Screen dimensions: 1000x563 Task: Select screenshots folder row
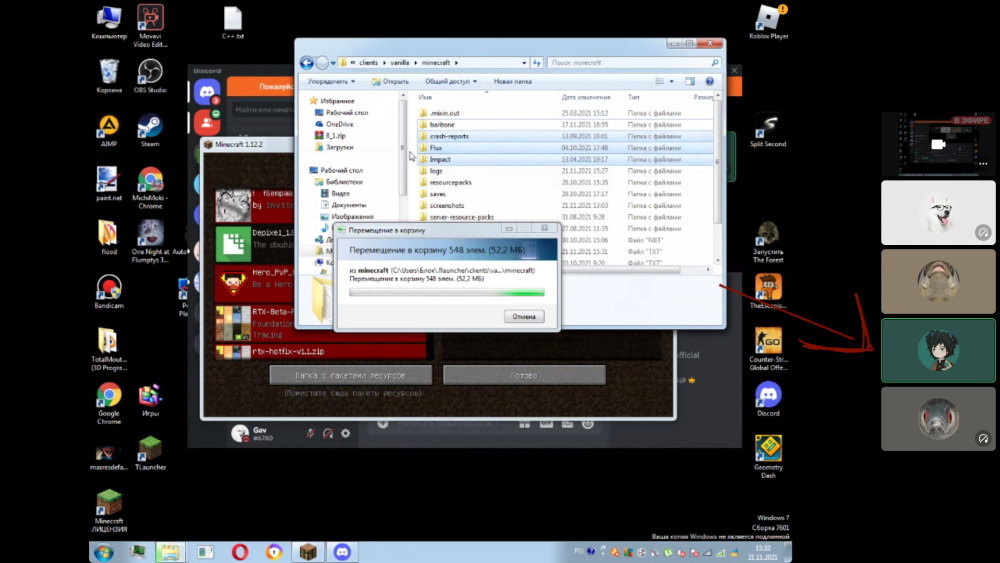tap(565, 205)
